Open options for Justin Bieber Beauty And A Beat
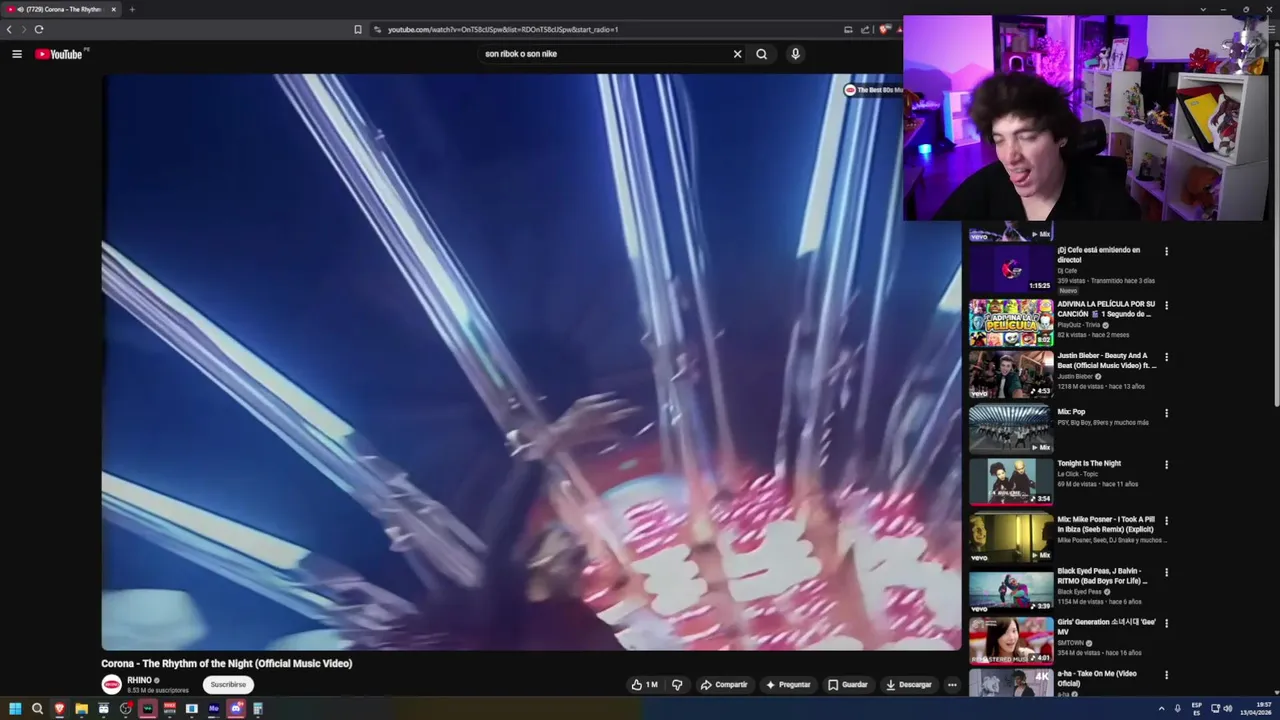Viewport: 1280px width, 720px height. click(1166, 357)
